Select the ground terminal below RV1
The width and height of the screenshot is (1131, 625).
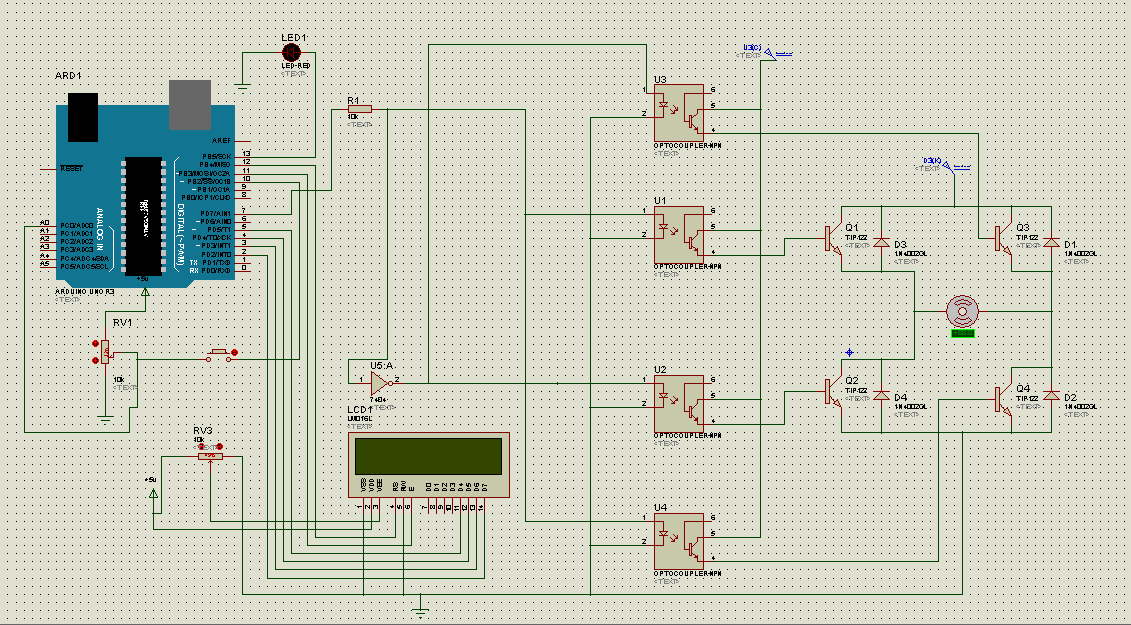pyautogui.click(x=105, y=419)
